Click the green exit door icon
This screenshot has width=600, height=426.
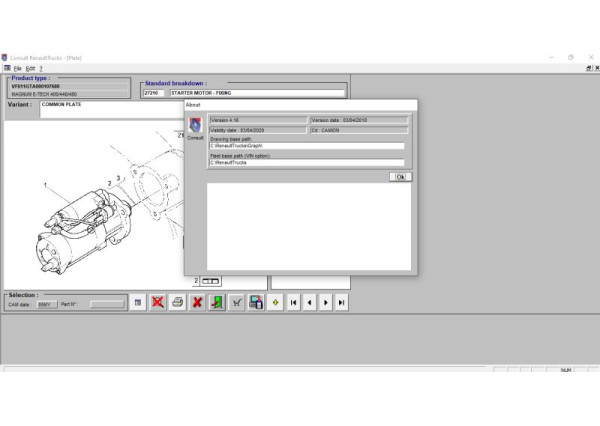click(216, 302)
